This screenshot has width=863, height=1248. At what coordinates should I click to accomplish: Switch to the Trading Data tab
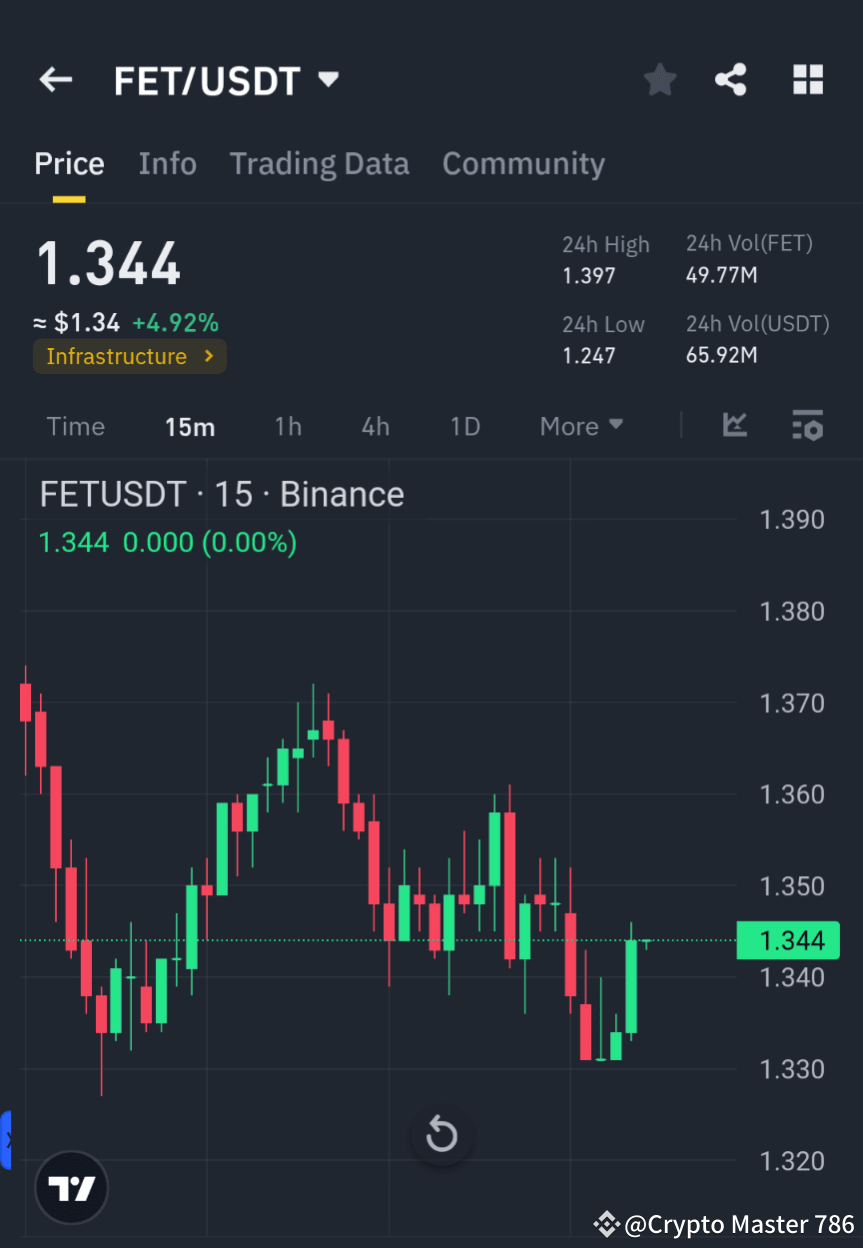click(x=319, y=163)
